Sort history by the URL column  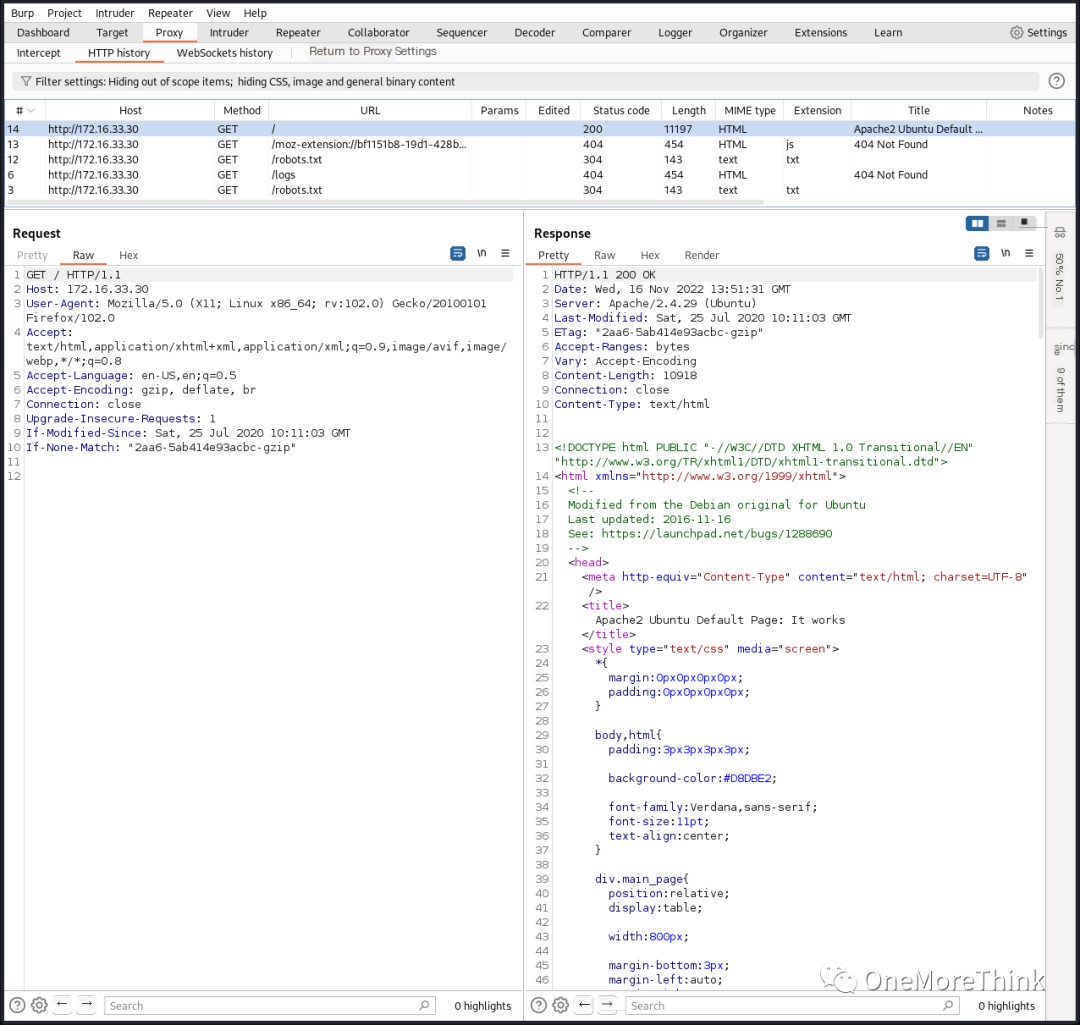point(370,110)
